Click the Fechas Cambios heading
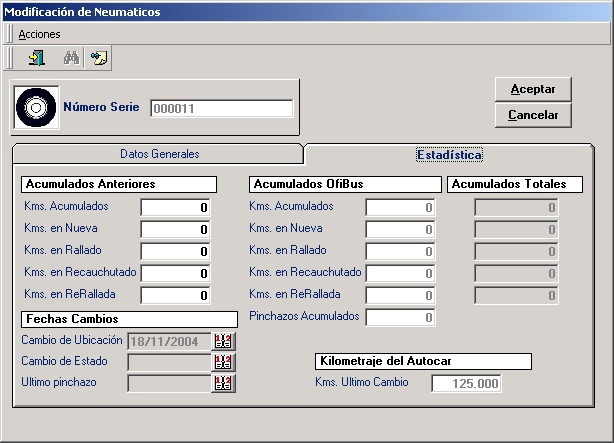 (129, 319)
